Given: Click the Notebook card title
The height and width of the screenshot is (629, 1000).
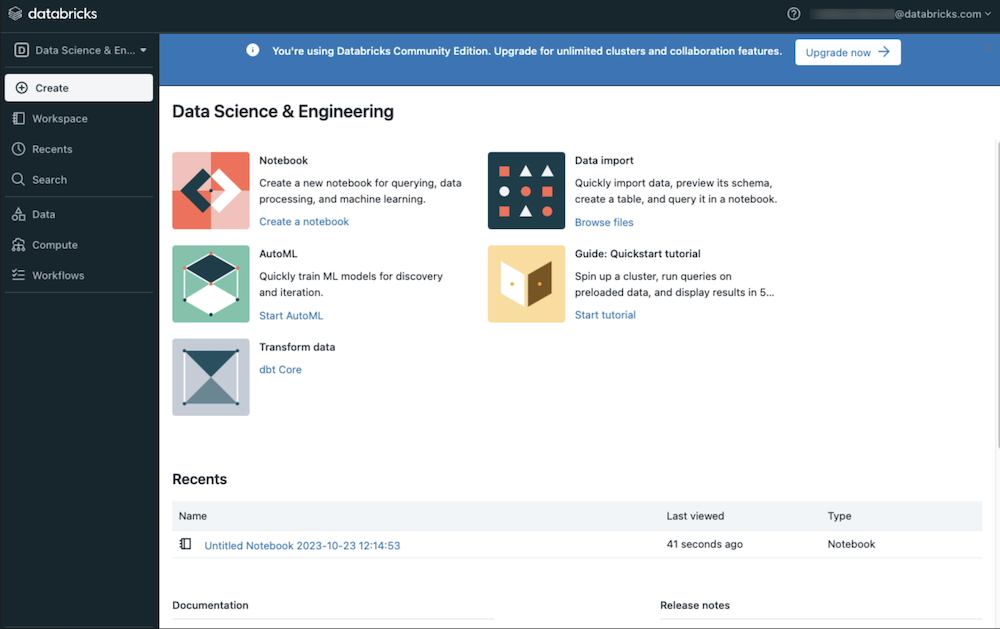Looking at the screenshot, I should coord(283,161).
